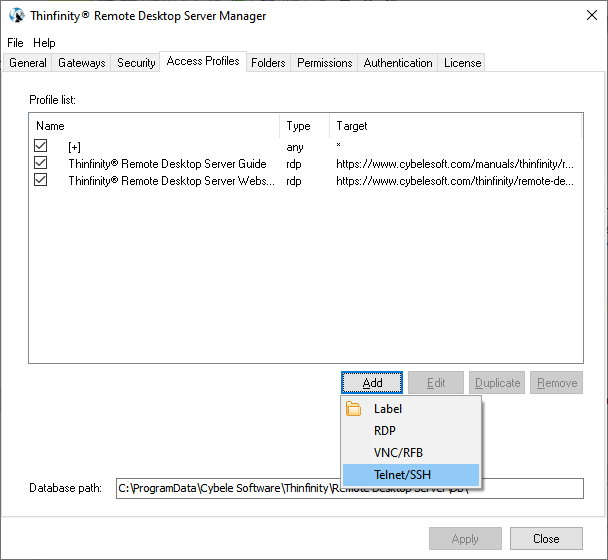Viewport: 608px width, 560px height.
Task: Open the Permissions tab
Action: [325, 63]
